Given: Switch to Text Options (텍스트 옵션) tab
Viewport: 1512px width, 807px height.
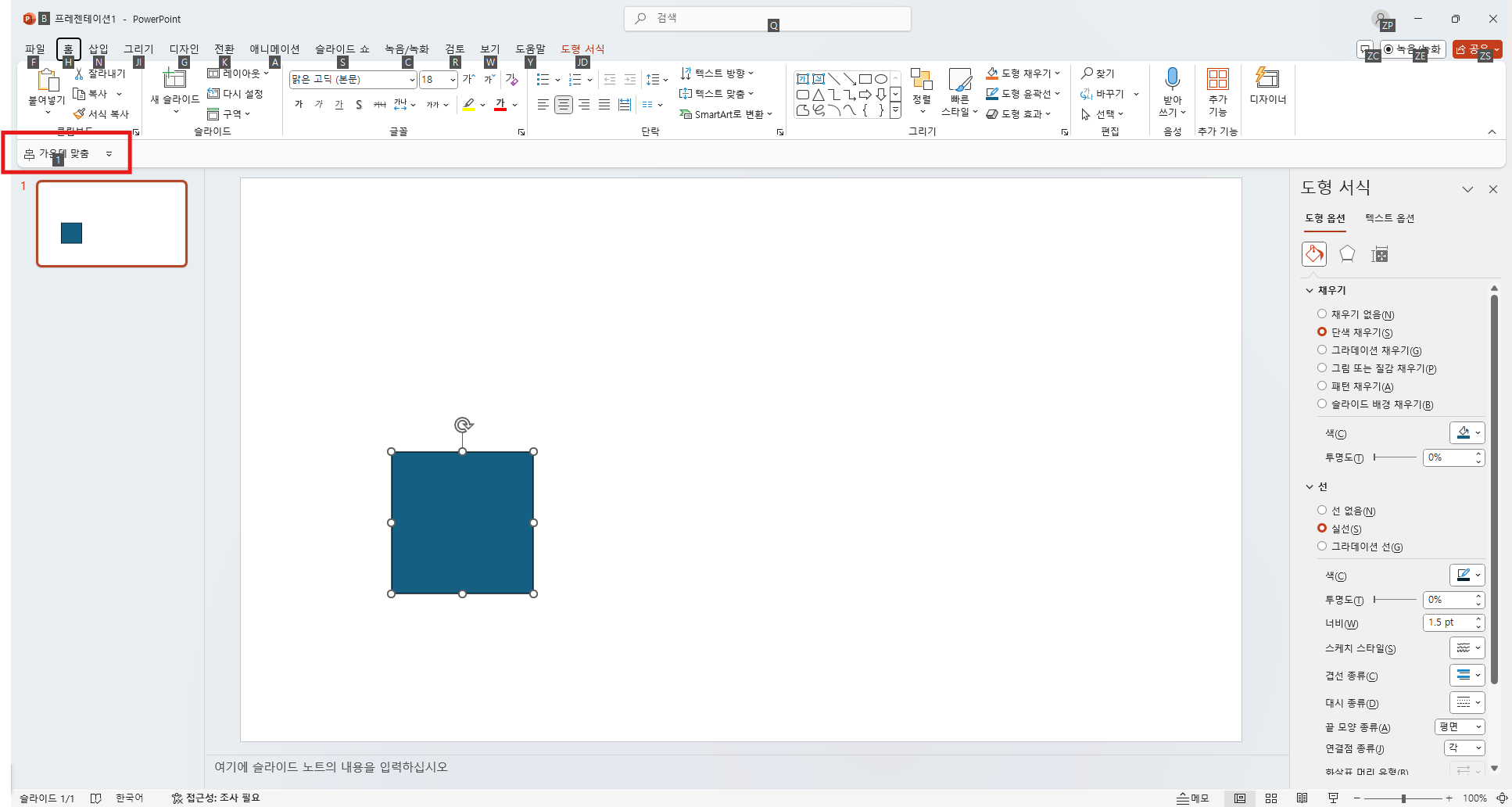Looking at the screenshot, I should pos(1390,218).
